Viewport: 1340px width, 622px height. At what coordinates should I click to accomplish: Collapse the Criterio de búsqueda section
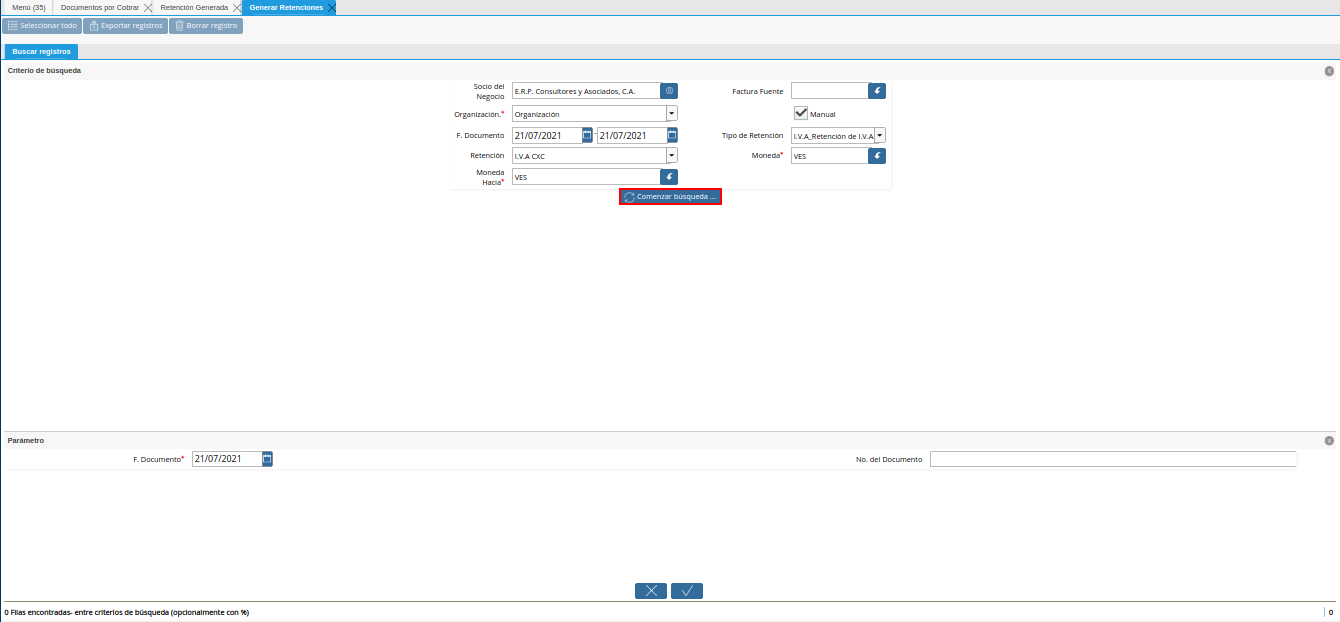tap(1329, 71)
